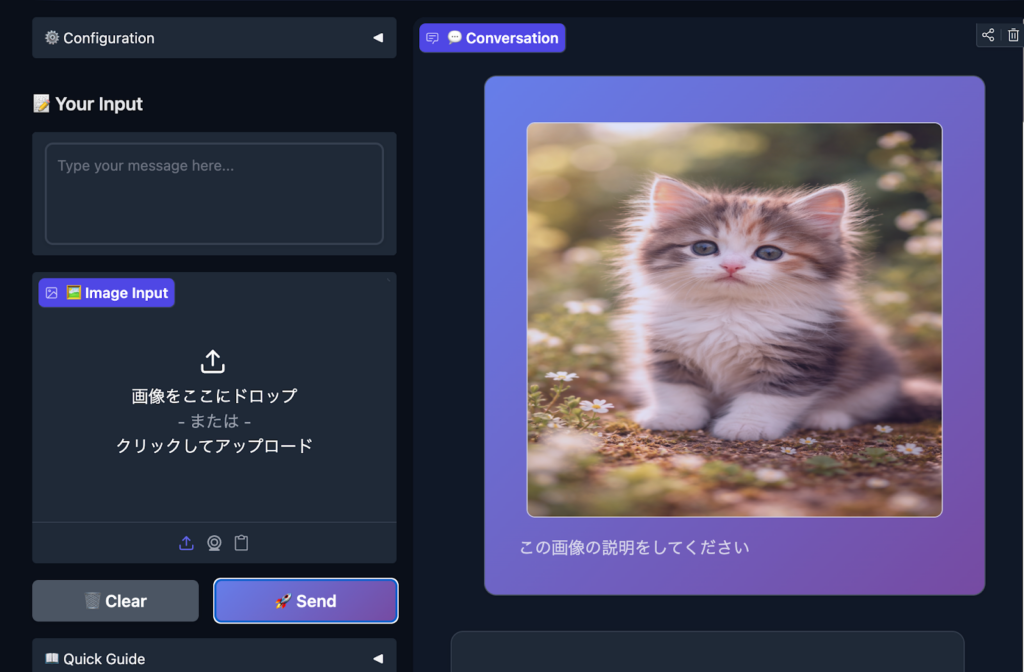The height and width of the screenshot is (672, 1024).
Task: Collapse the Quick Guide section
Action: [x=378, y=658]
